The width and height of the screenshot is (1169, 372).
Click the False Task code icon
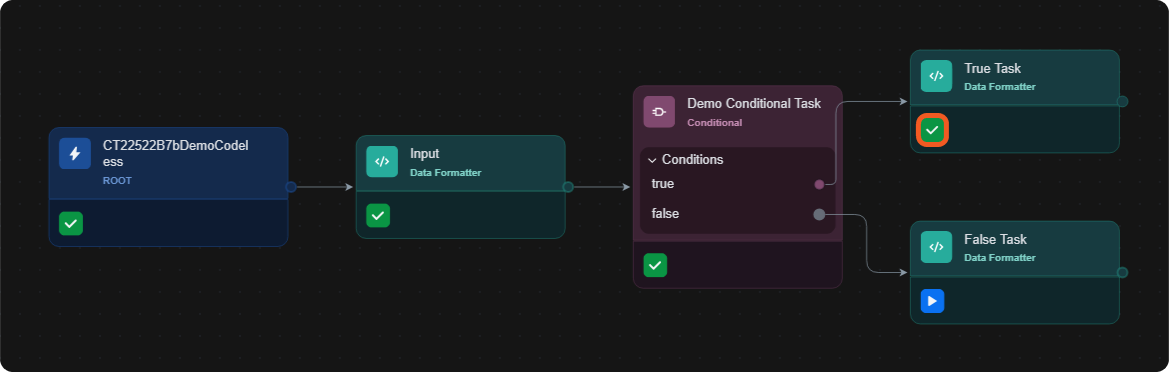[936, 247]
